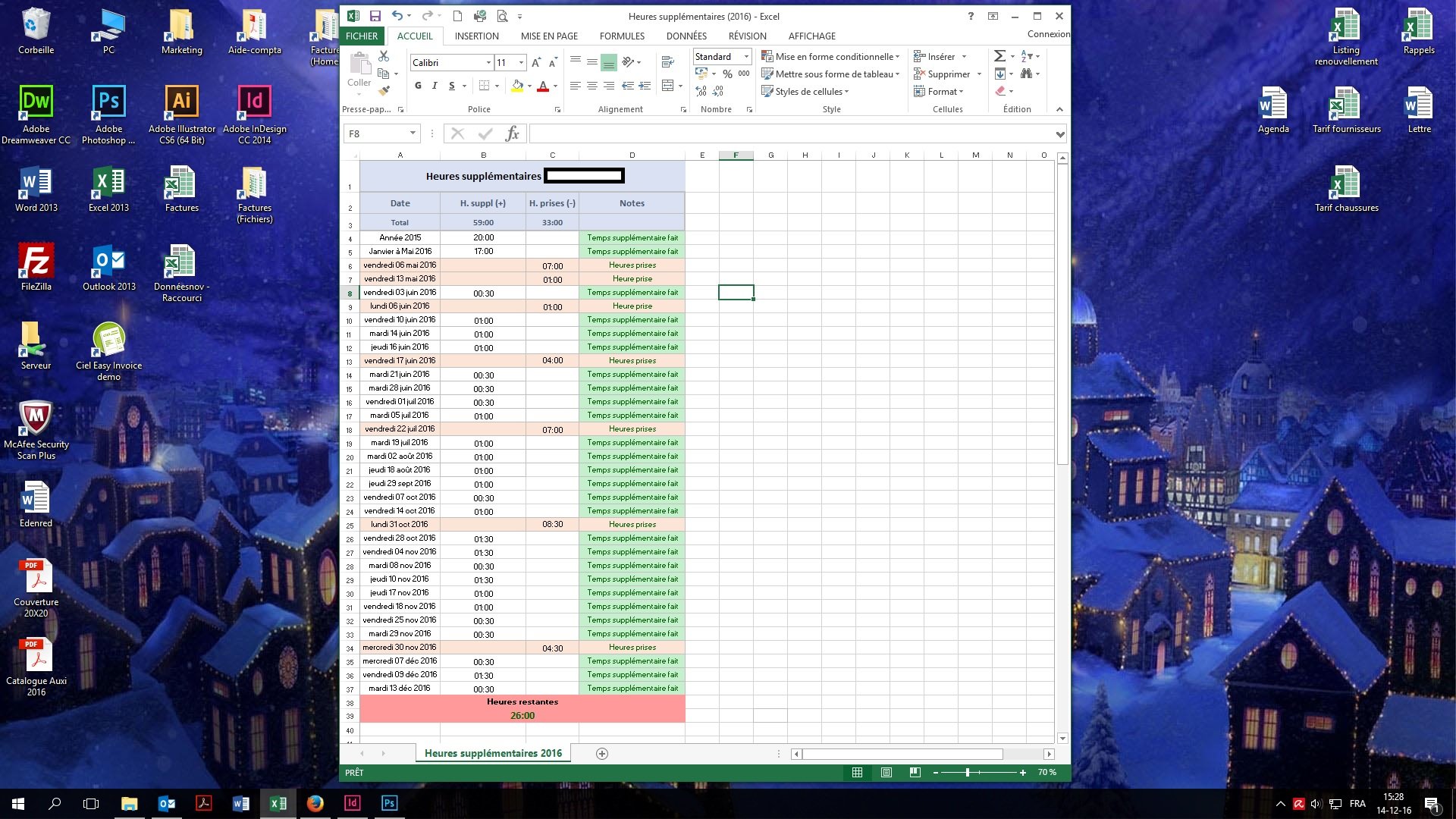Switch to Page Layout view in status bar

tap(886, 772)
